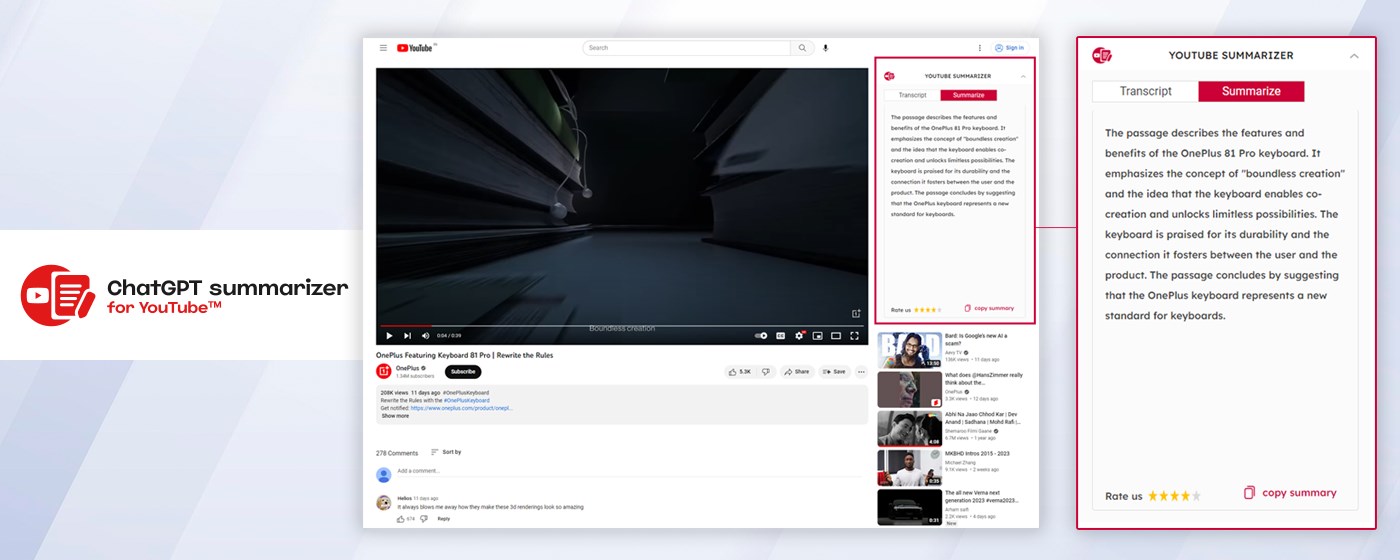Rate stars in YouTube page panel

(927, 310)
